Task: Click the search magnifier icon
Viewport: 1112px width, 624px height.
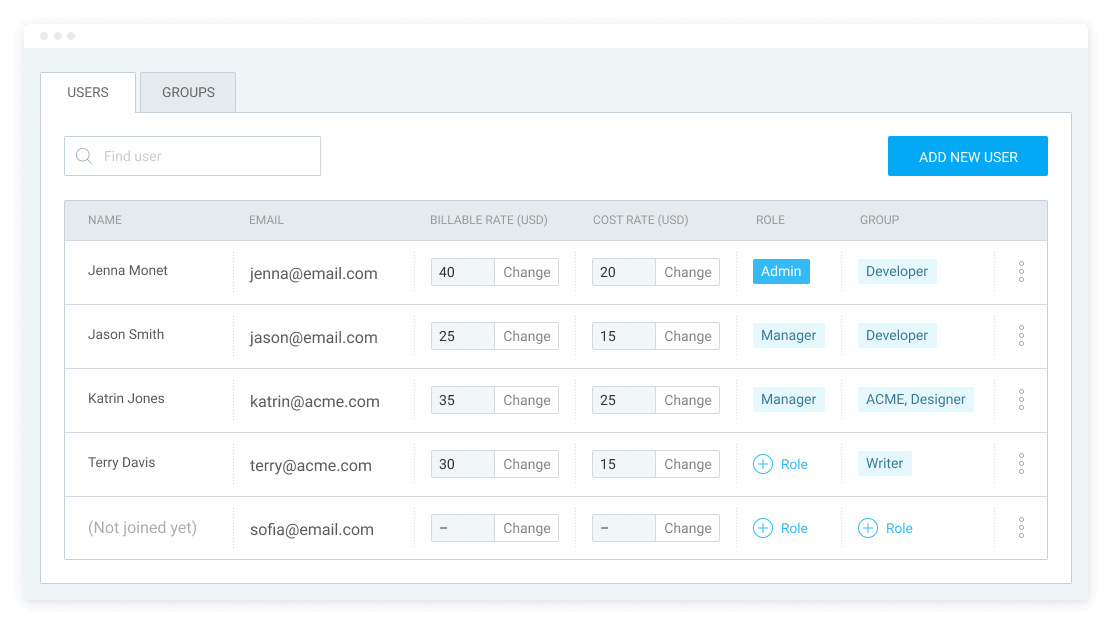Action: [84, 156]
